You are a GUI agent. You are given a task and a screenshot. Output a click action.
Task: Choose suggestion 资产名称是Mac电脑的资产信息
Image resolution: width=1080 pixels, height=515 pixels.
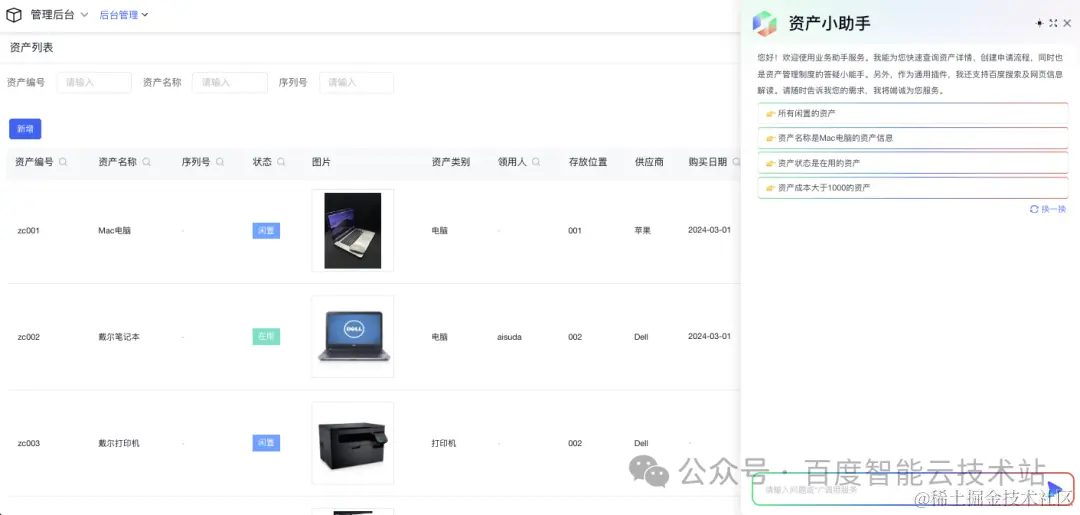913,138
